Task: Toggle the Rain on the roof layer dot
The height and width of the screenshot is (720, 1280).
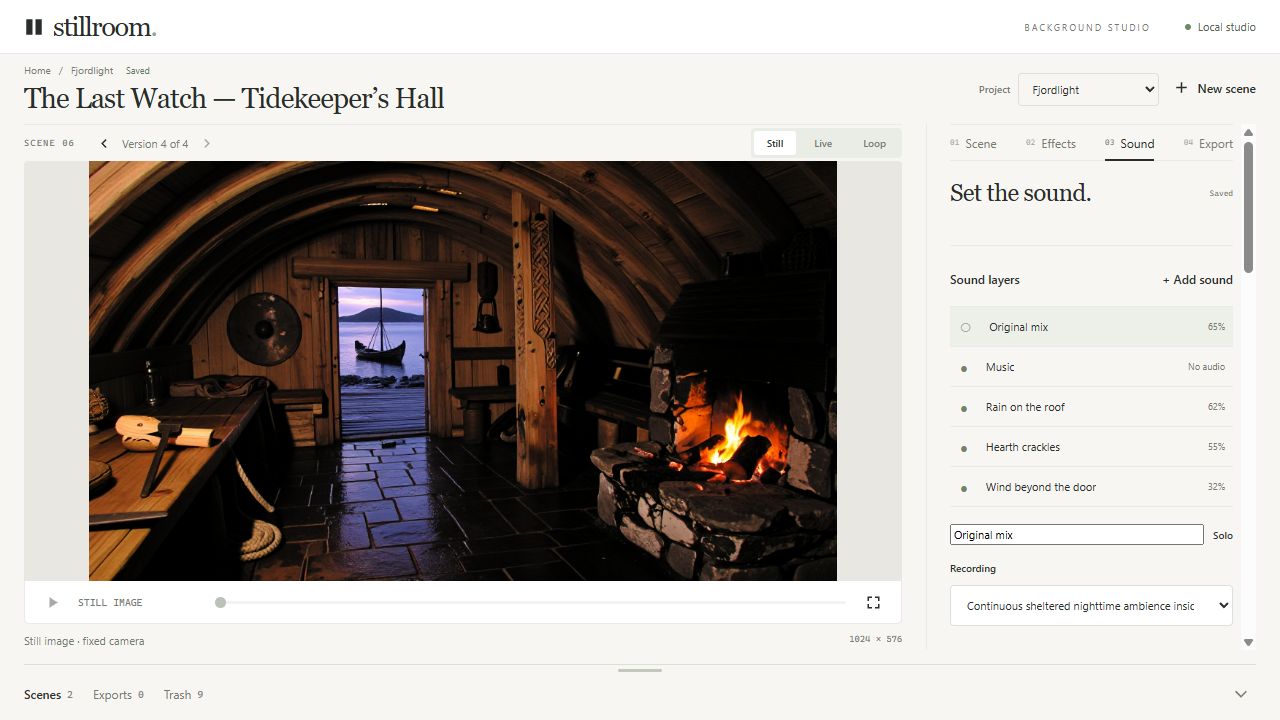Action: pyautogui.click(x=964, y=408)
